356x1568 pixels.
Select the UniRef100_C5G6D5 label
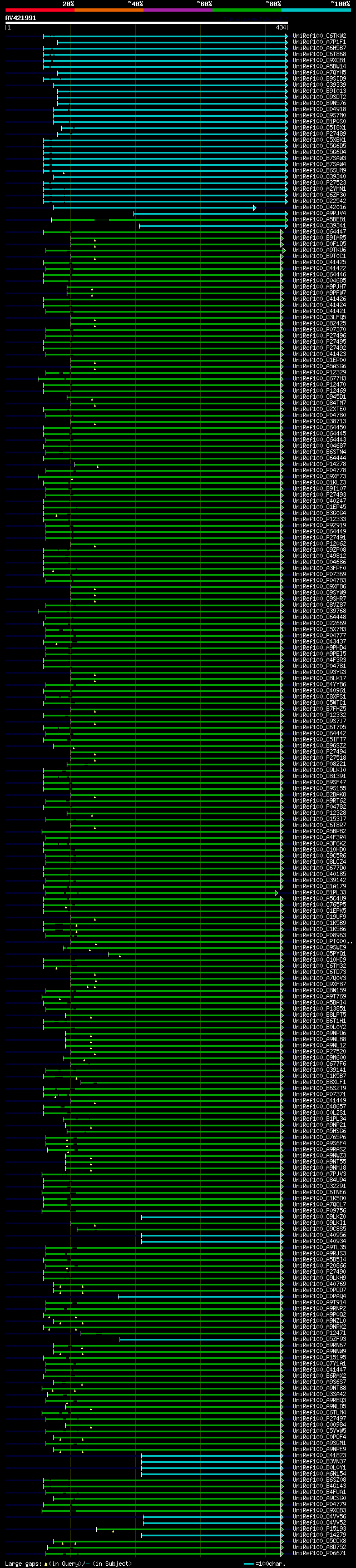click(x=319, y=146)
